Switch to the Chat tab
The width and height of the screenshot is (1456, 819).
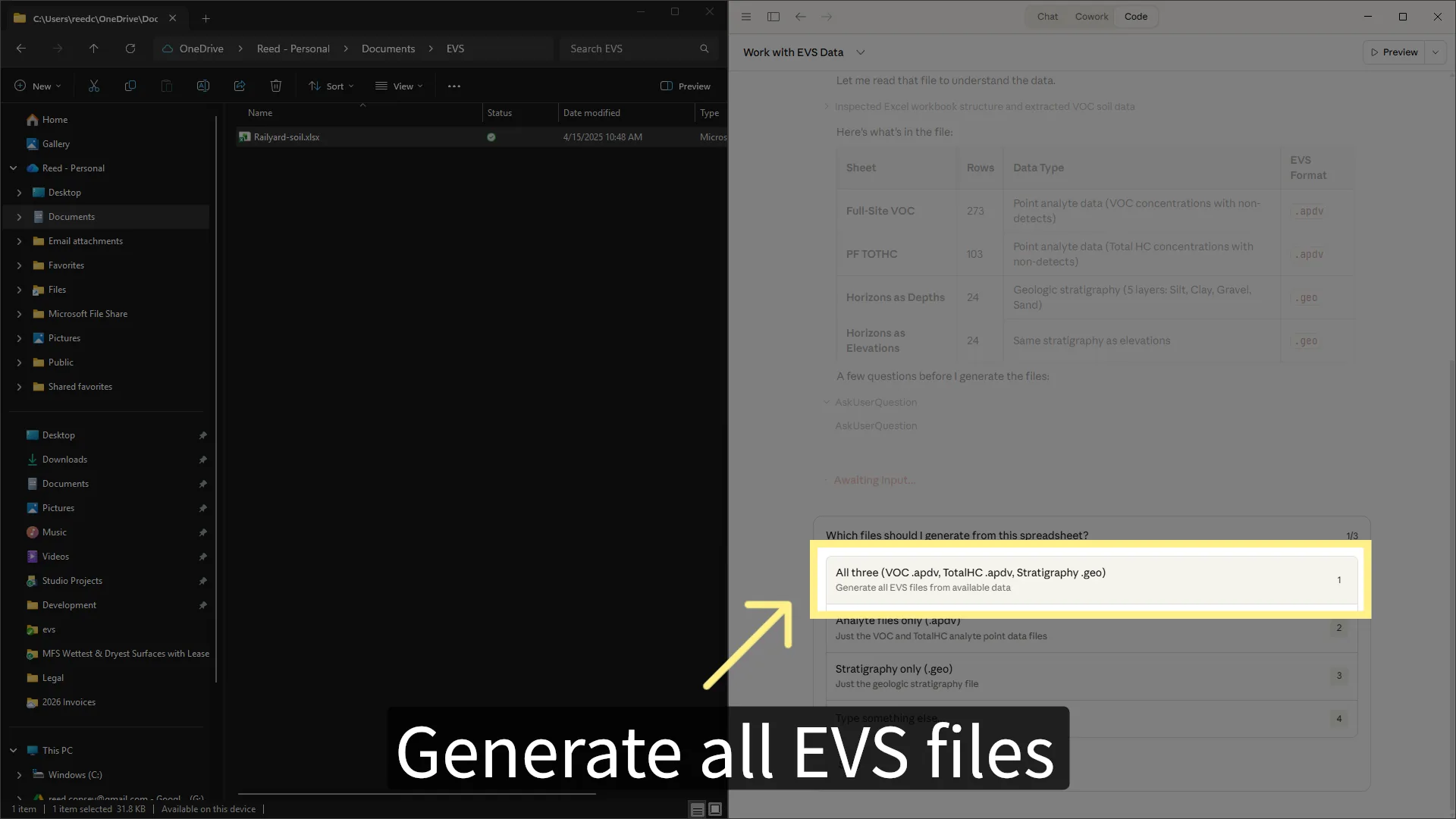coord(1047,17)
